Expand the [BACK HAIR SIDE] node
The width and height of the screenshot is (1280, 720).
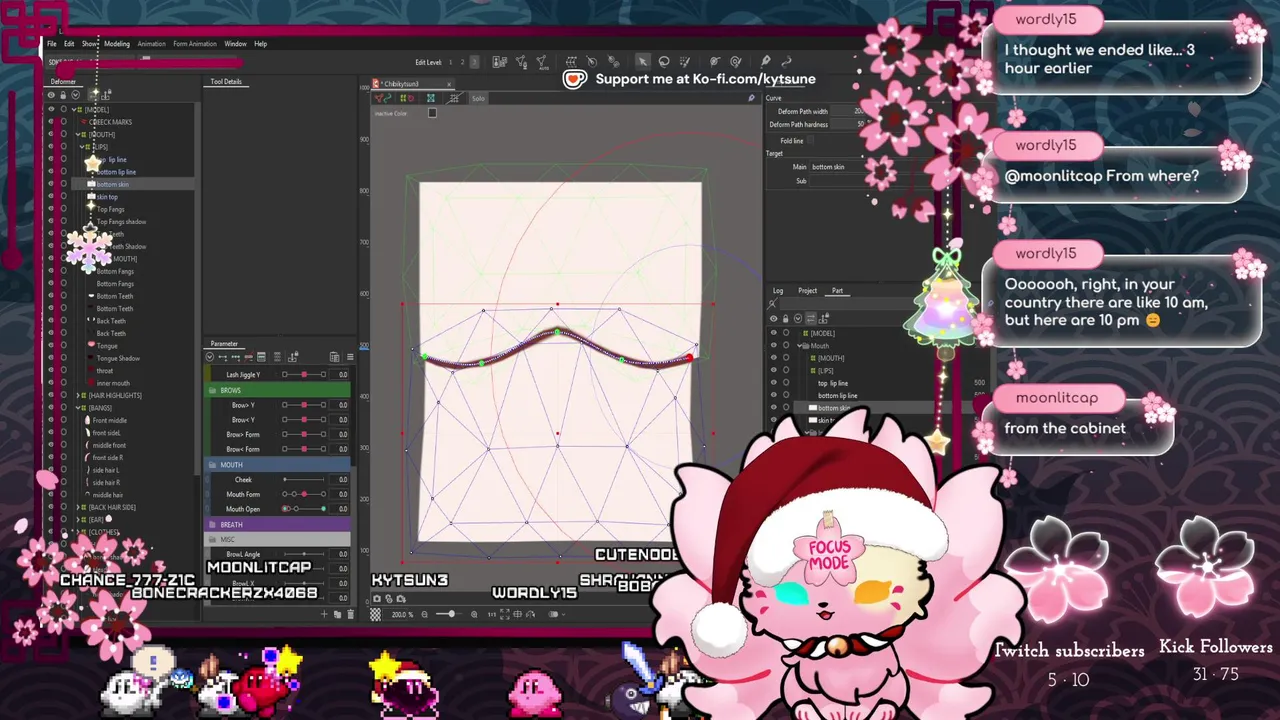(x=79, y=507)
